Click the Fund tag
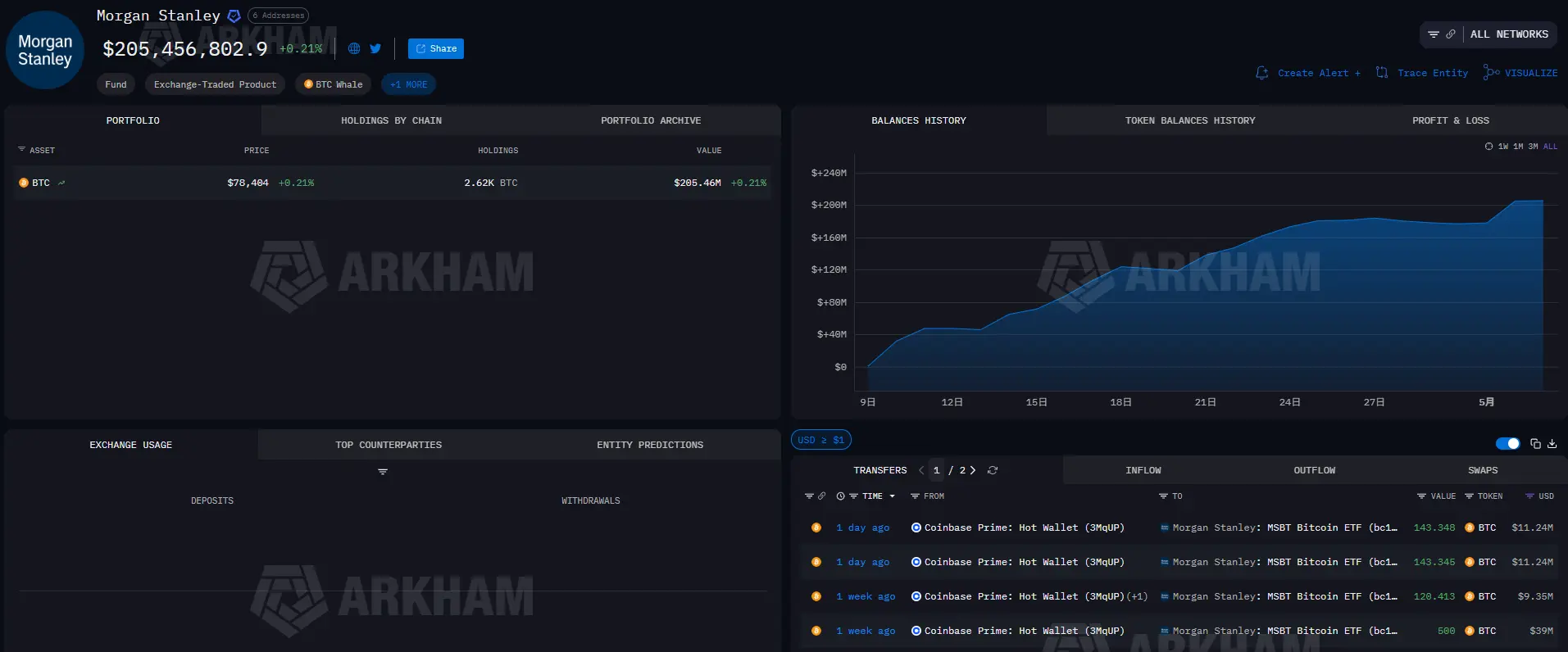This screenshot has height=652, width=1568. (116, 84)
